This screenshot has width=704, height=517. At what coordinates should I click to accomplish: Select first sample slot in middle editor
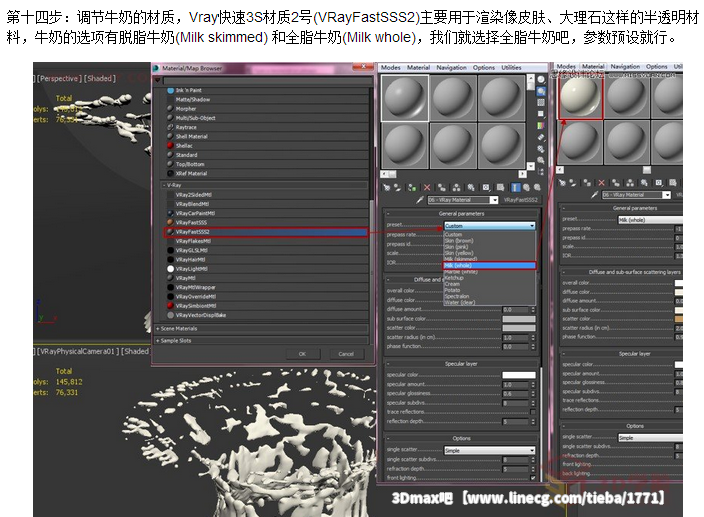coord(405,98)
